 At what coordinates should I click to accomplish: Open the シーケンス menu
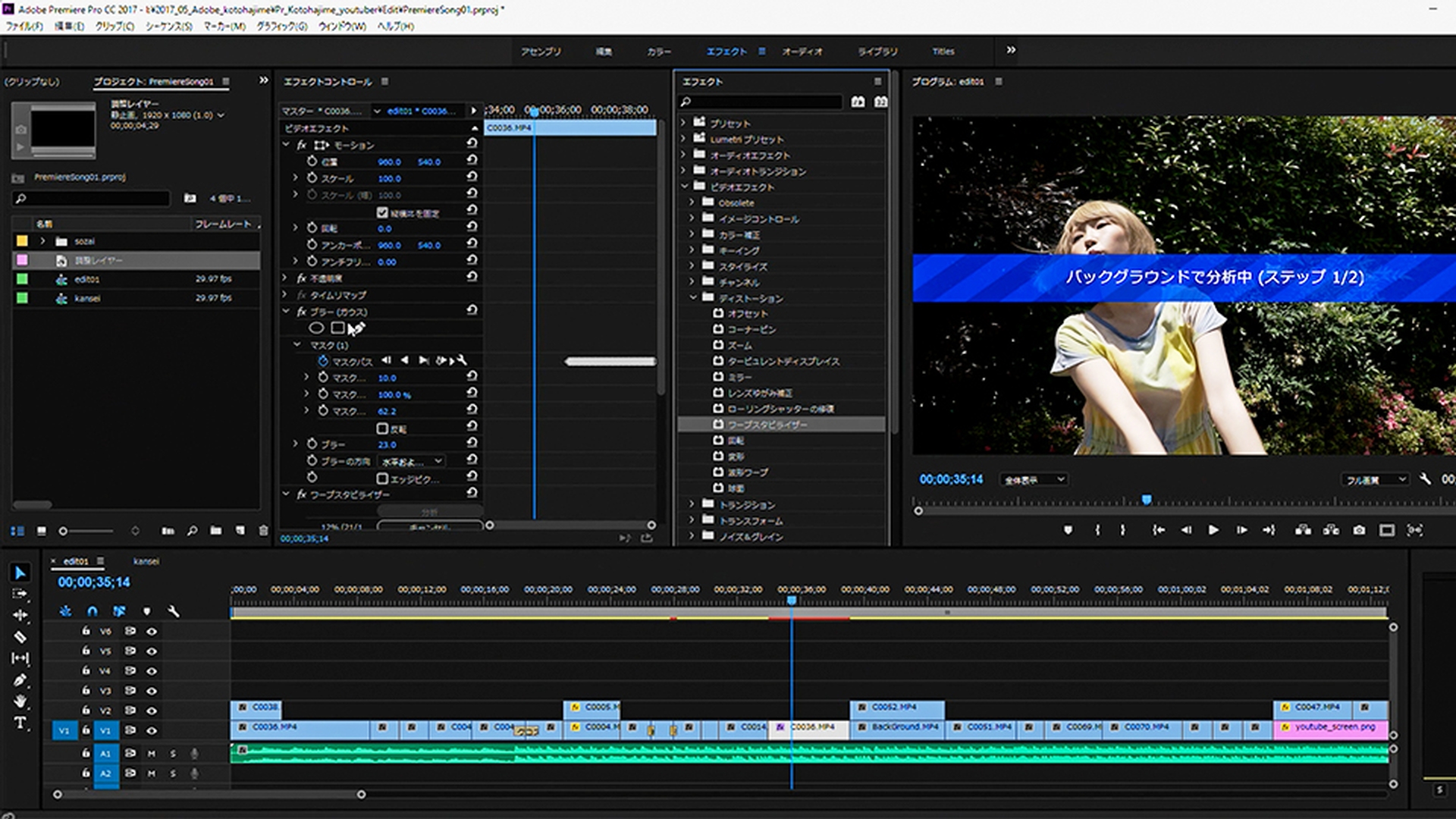pos(168,26)
